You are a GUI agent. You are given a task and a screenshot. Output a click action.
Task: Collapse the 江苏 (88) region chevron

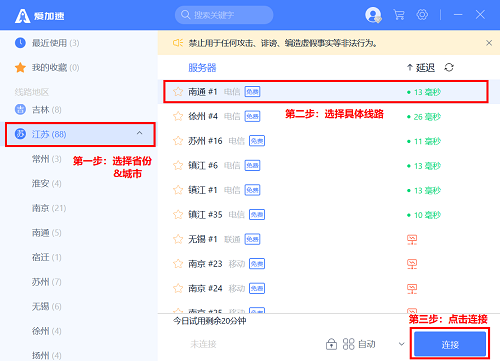pos(139,133)
